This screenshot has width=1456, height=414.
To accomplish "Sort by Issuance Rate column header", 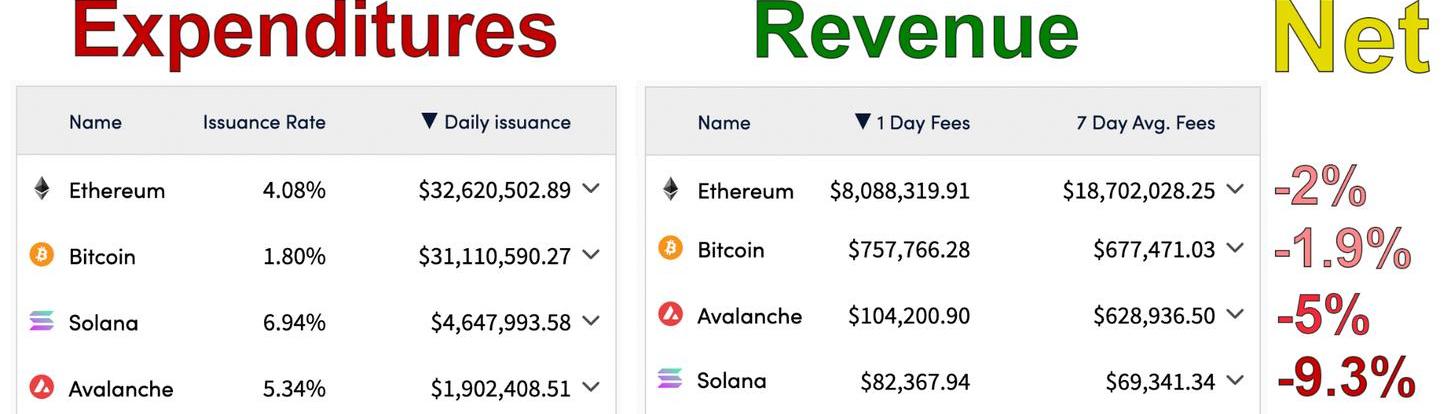I will tap(264, 122).
